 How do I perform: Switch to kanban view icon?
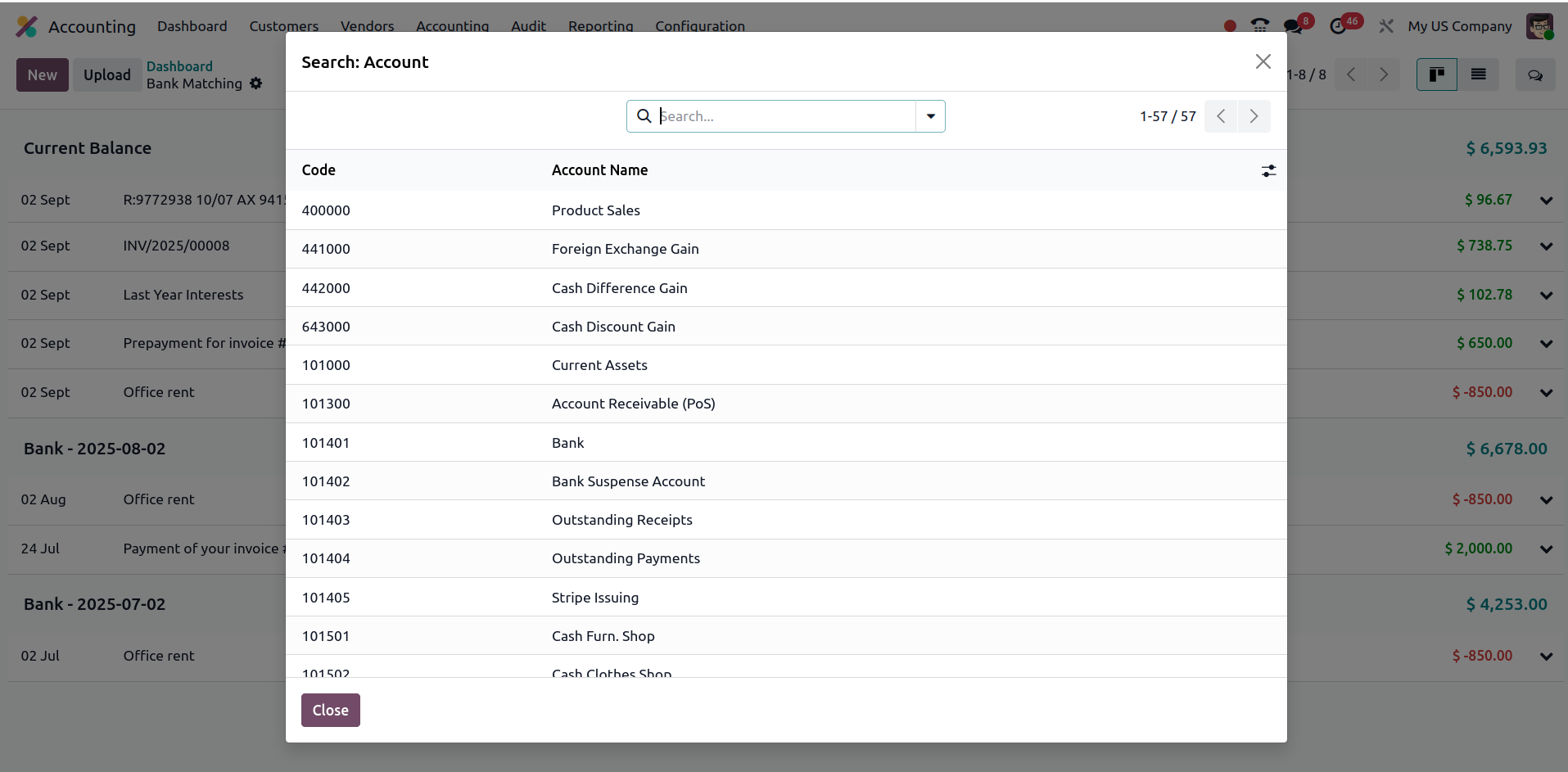pos(1436,74)
